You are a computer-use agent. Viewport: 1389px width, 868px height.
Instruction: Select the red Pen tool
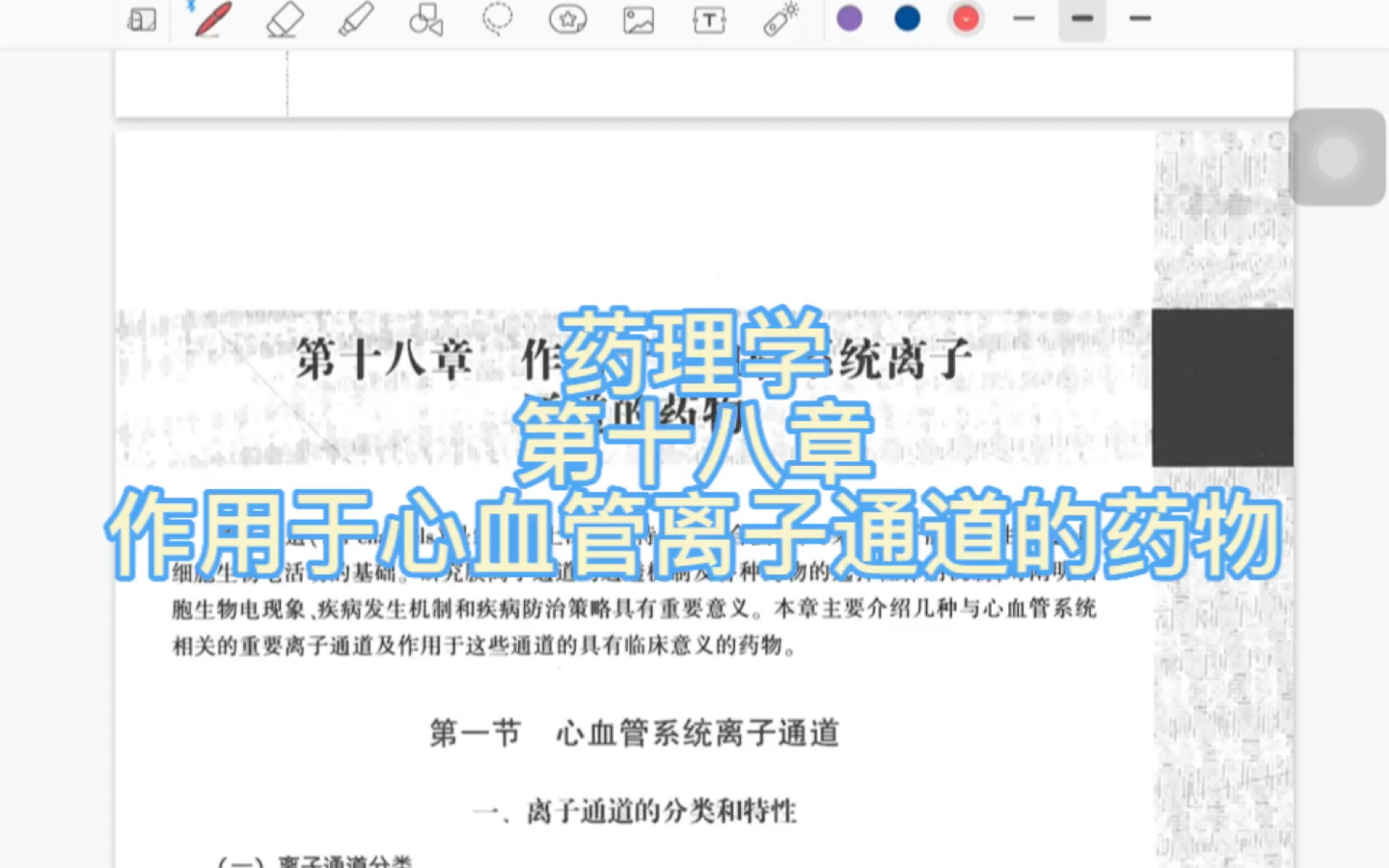click(x=213, y=19)
